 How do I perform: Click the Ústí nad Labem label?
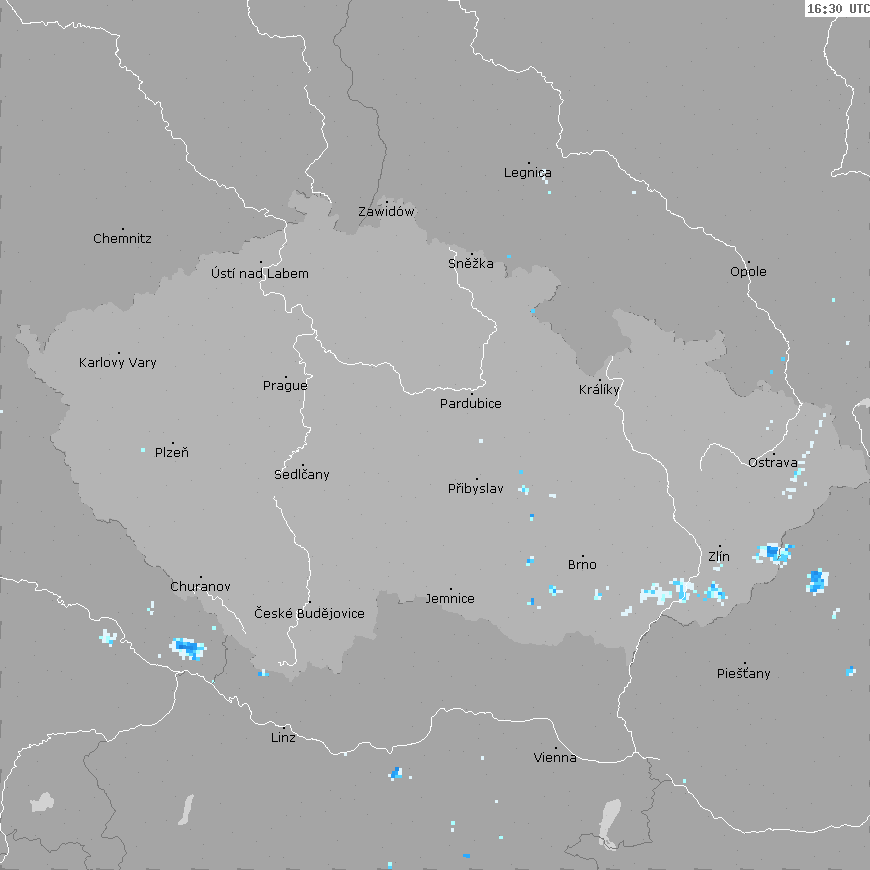(x=260, y=274)
